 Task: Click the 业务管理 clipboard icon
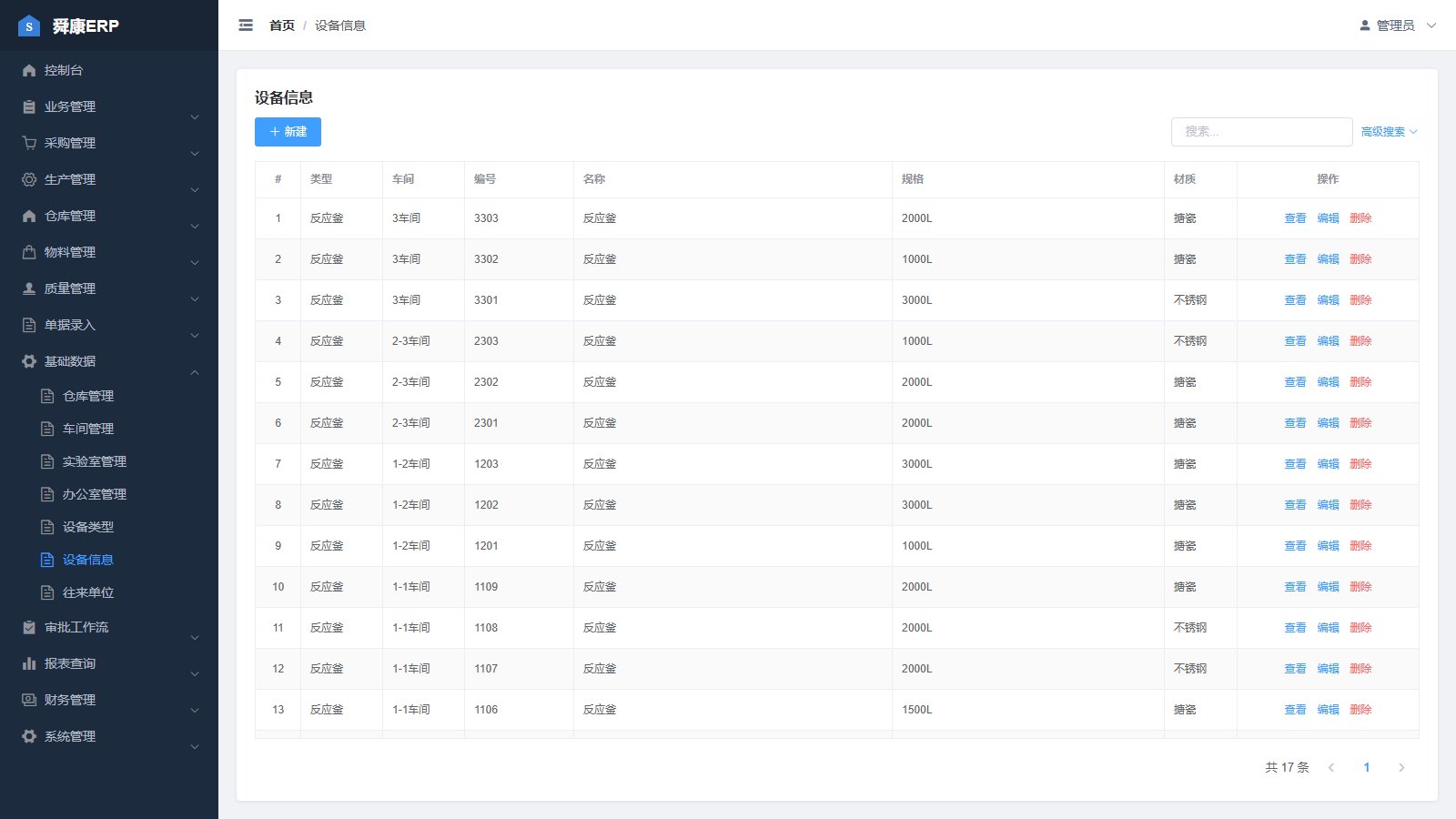point(29,106)
